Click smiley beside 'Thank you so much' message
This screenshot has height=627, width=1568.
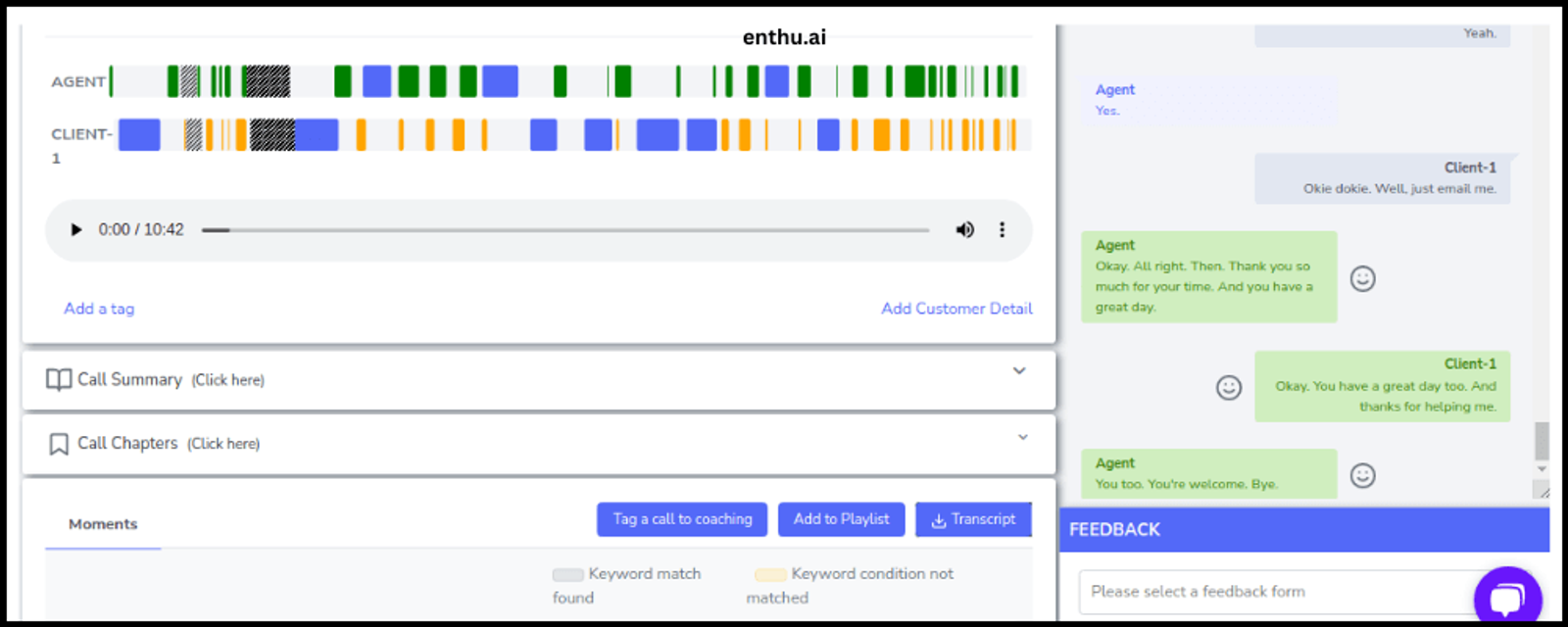pos(1363,279)
